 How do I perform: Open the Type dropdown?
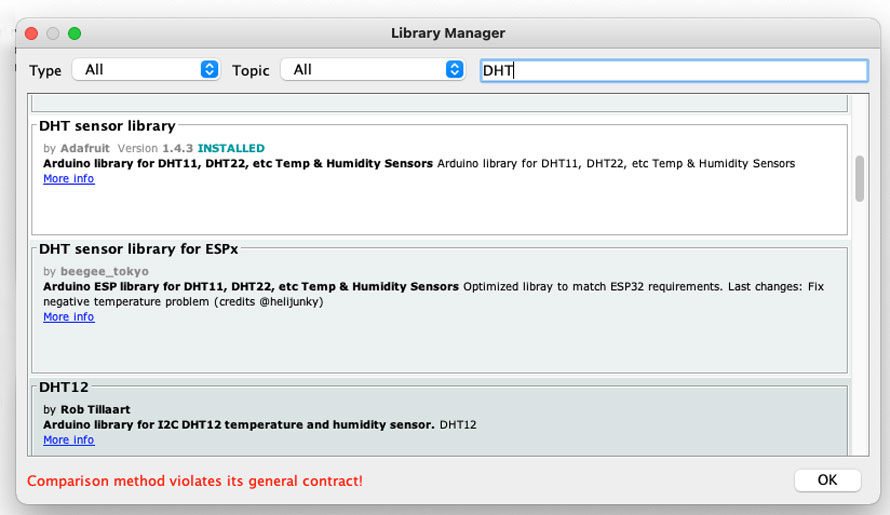click(146, 70)
